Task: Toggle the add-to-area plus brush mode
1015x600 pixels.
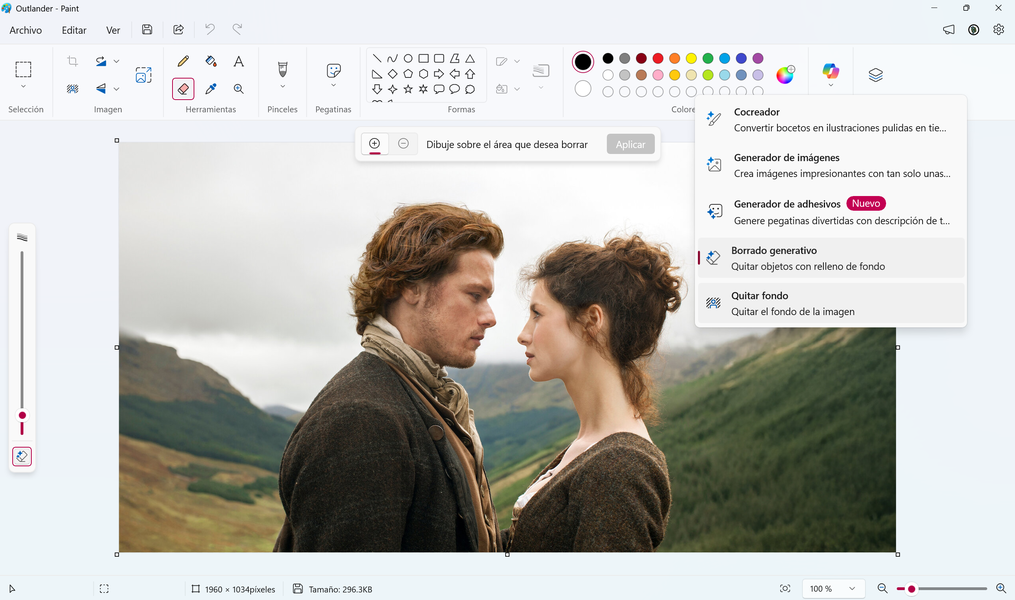Action: 374,144
